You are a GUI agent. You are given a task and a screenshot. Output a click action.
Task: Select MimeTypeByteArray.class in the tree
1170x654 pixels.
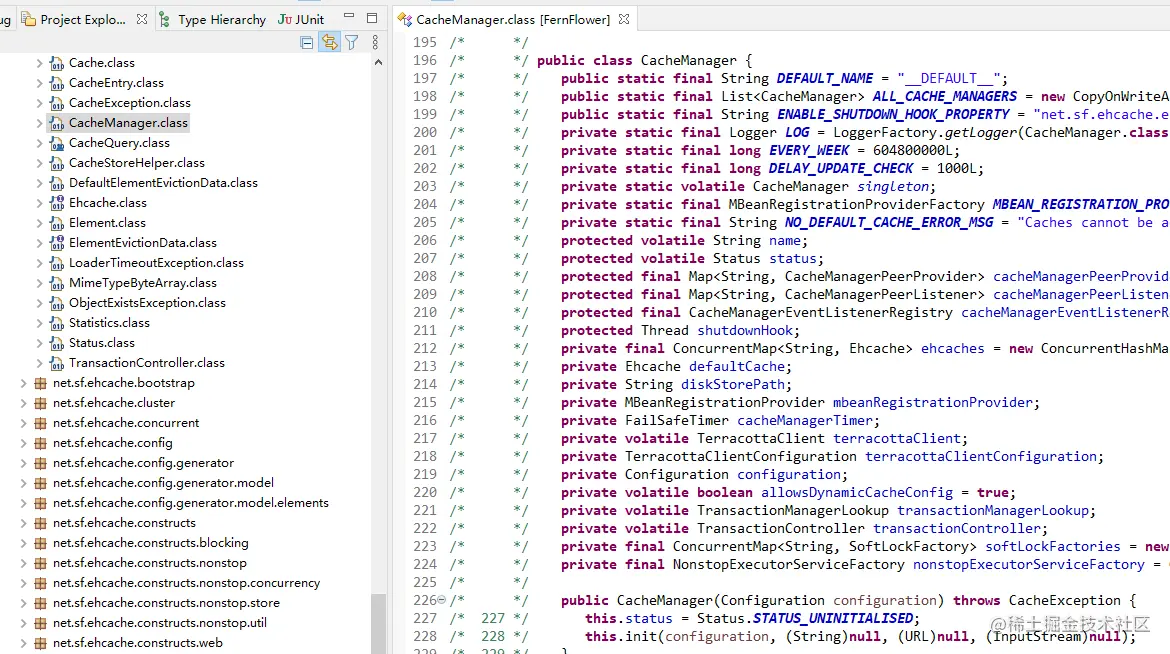pos(143,283)
